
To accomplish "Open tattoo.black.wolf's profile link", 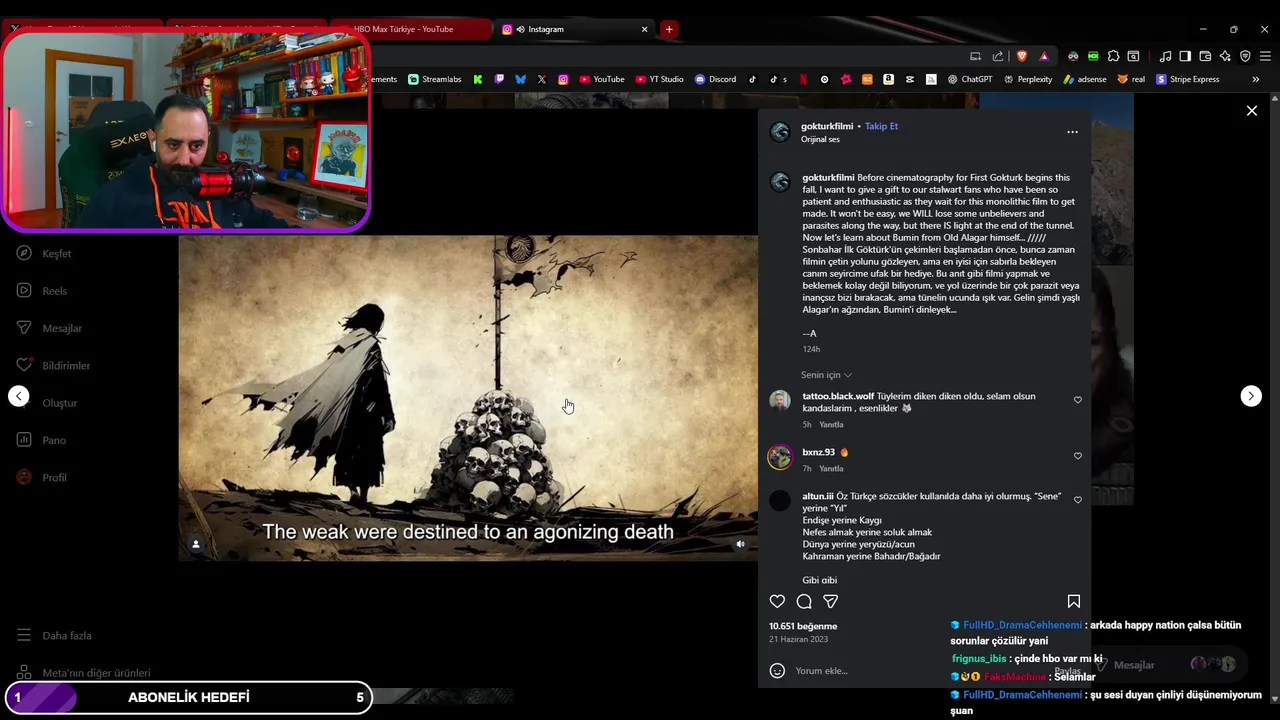I will (x=838, y=396).
